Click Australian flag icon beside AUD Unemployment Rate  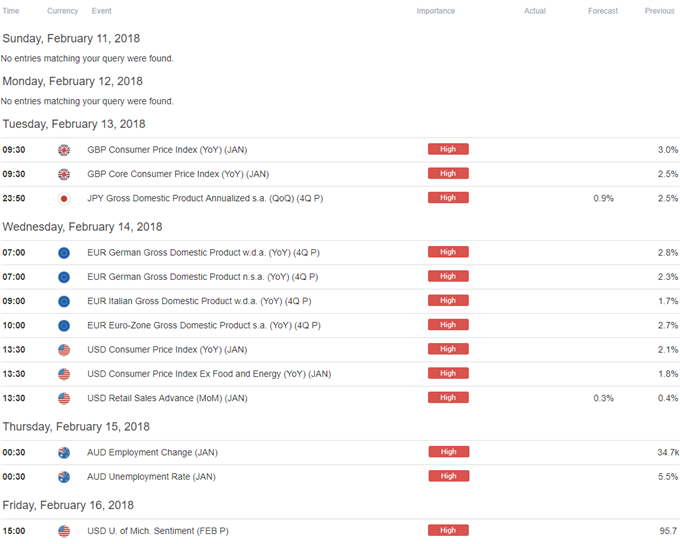[x=64, y=477]
